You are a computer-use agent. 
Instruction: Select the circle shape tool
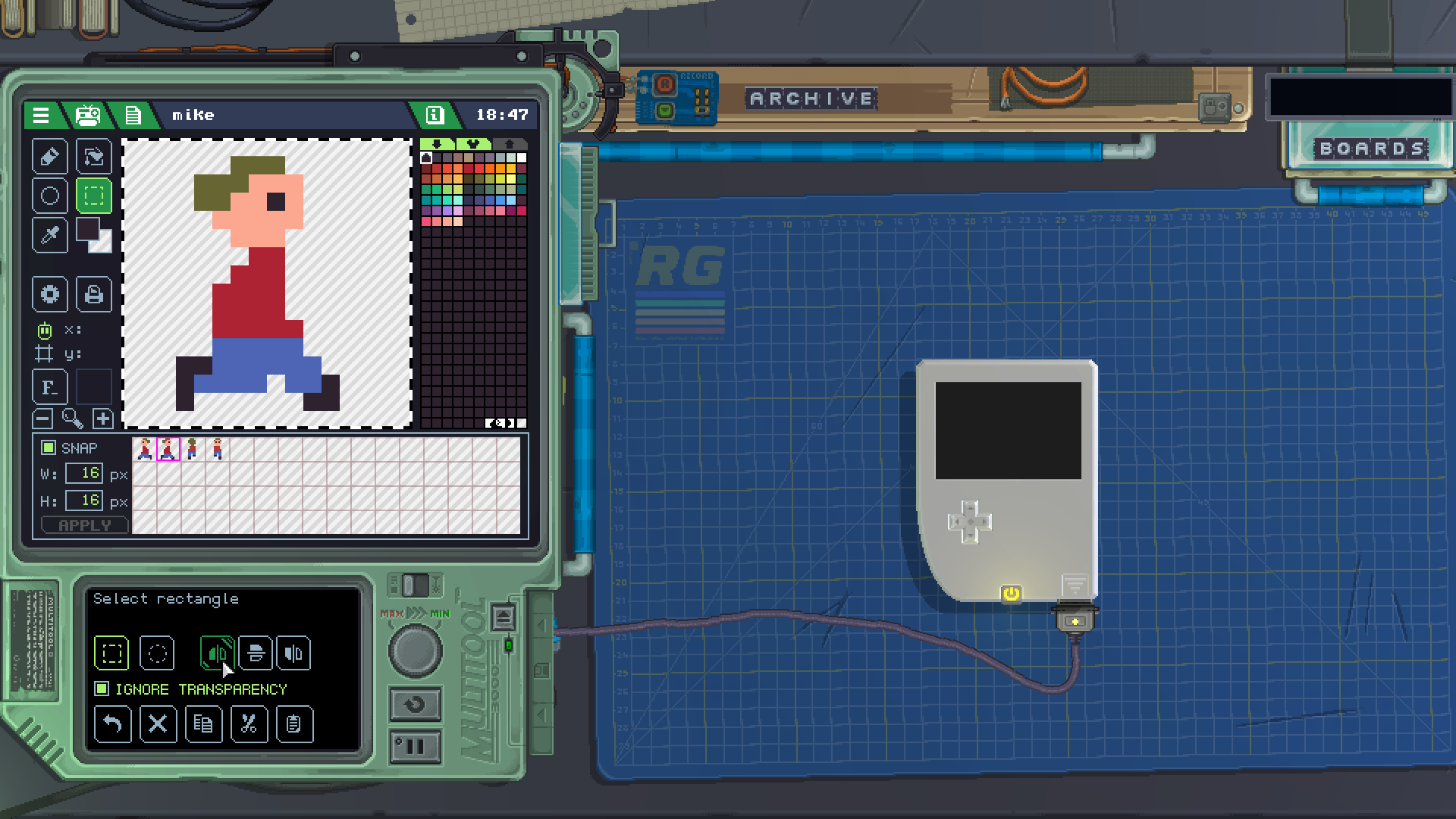50,196
